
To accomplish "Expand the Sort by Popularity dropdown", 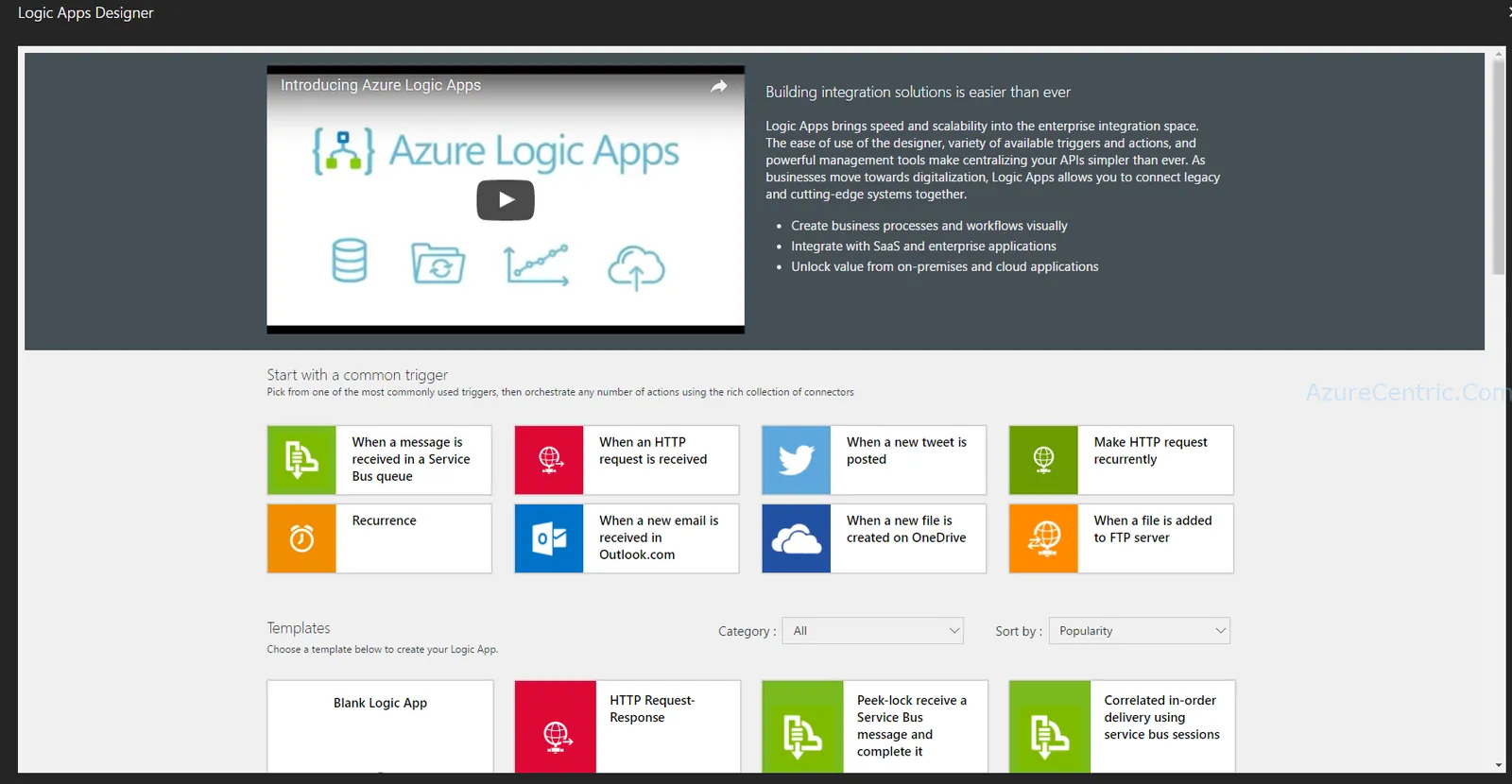I will (x=1140, y=631).
